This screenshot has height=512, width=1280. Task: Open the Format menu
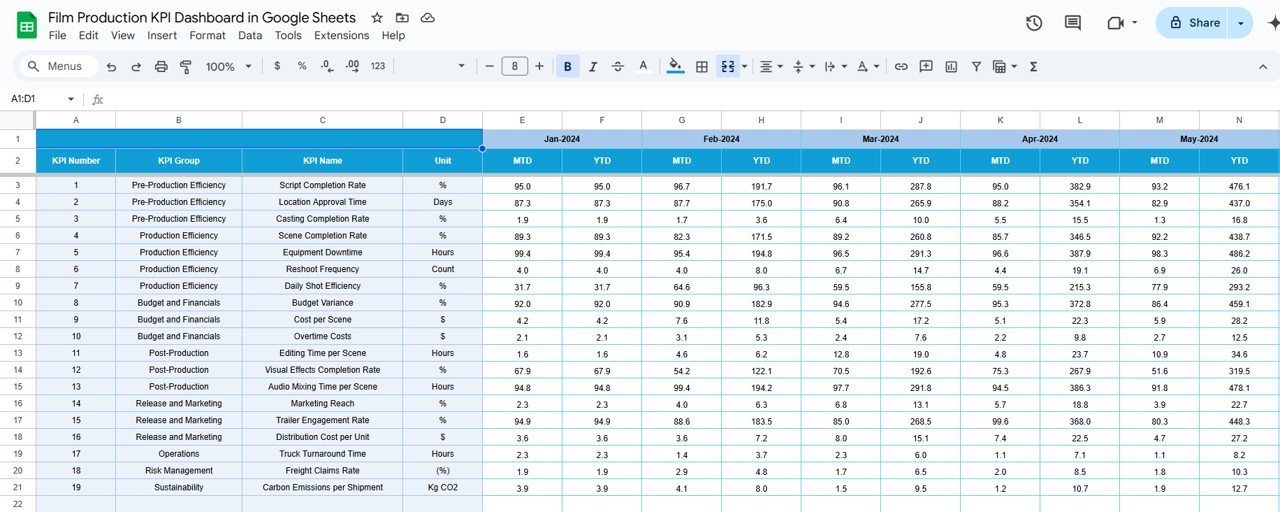207,35
